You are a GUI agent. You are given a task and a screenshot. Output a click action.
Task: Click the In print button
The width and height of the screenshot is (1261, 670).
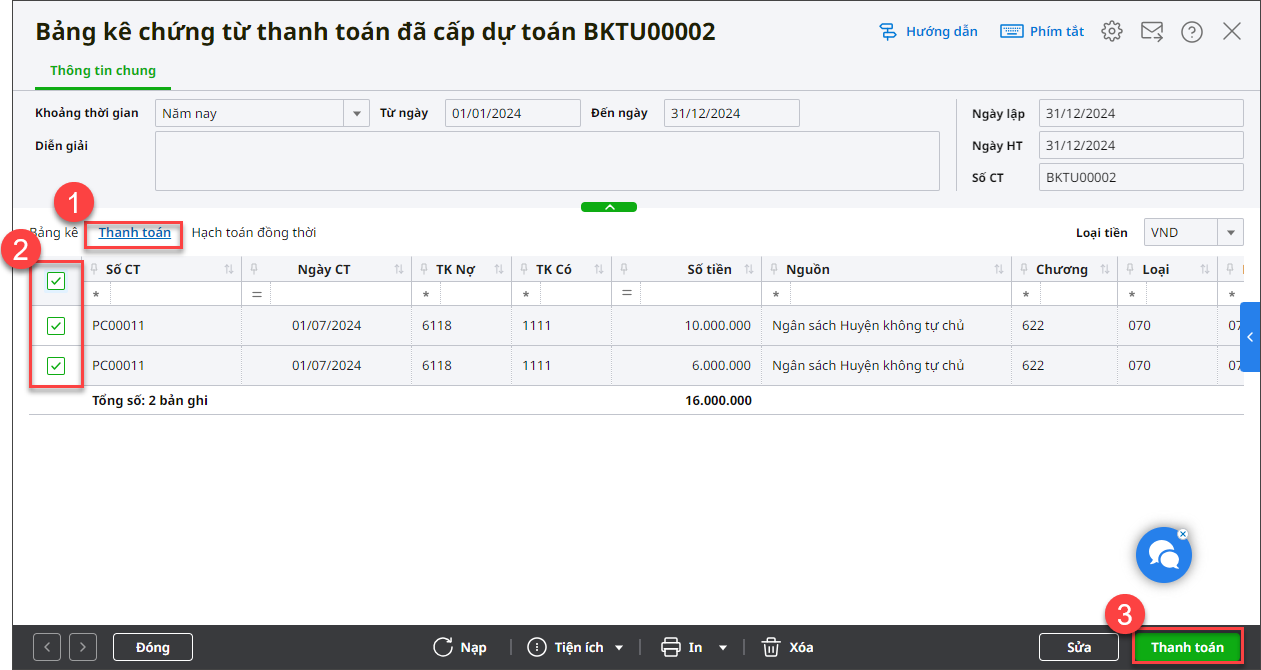pos(682,647)
